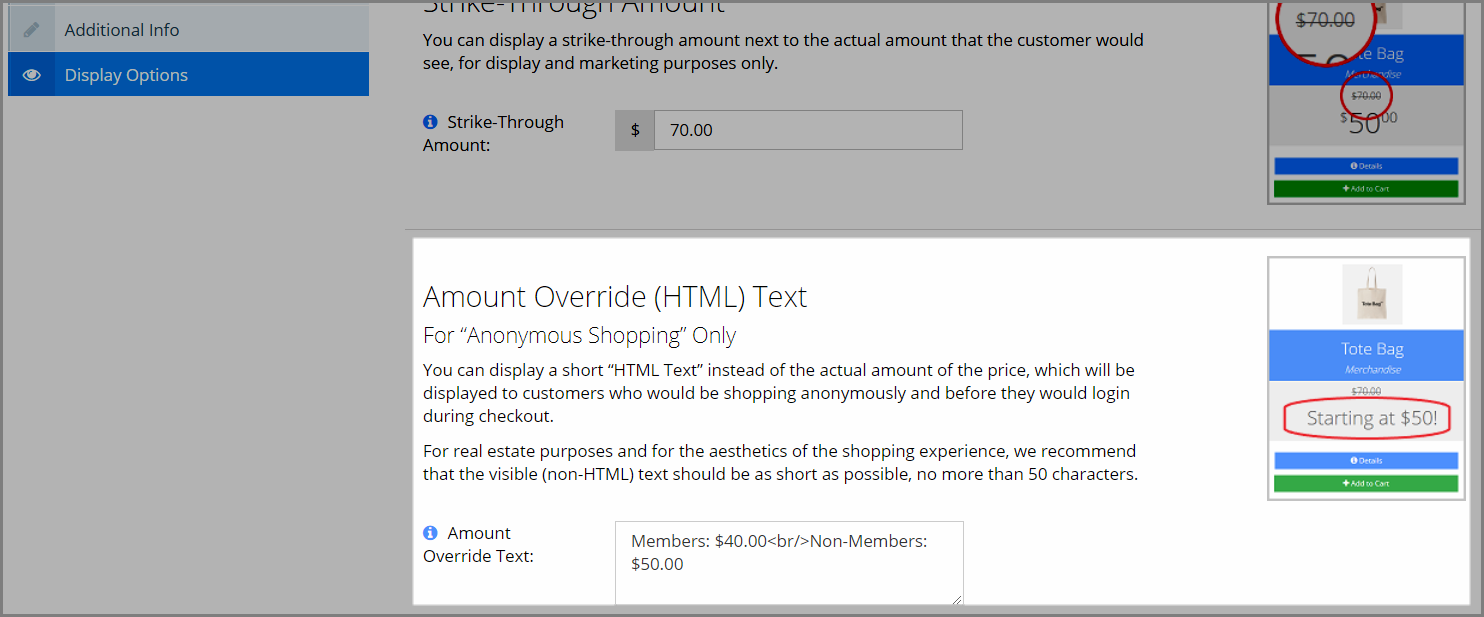
Task: Click the info icon next to Amount Override Text
Action: (430, 533)
